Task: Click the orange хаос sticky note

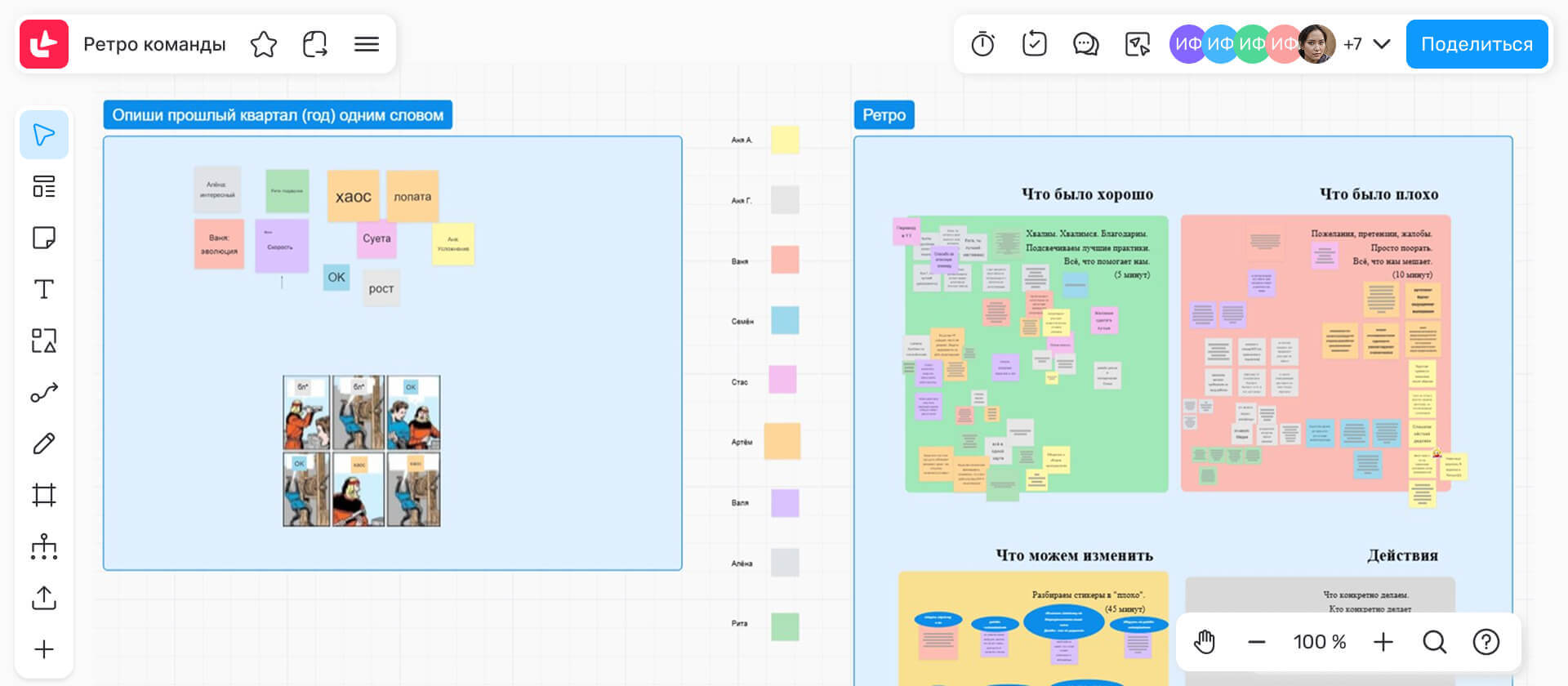Action: (353, 196)
